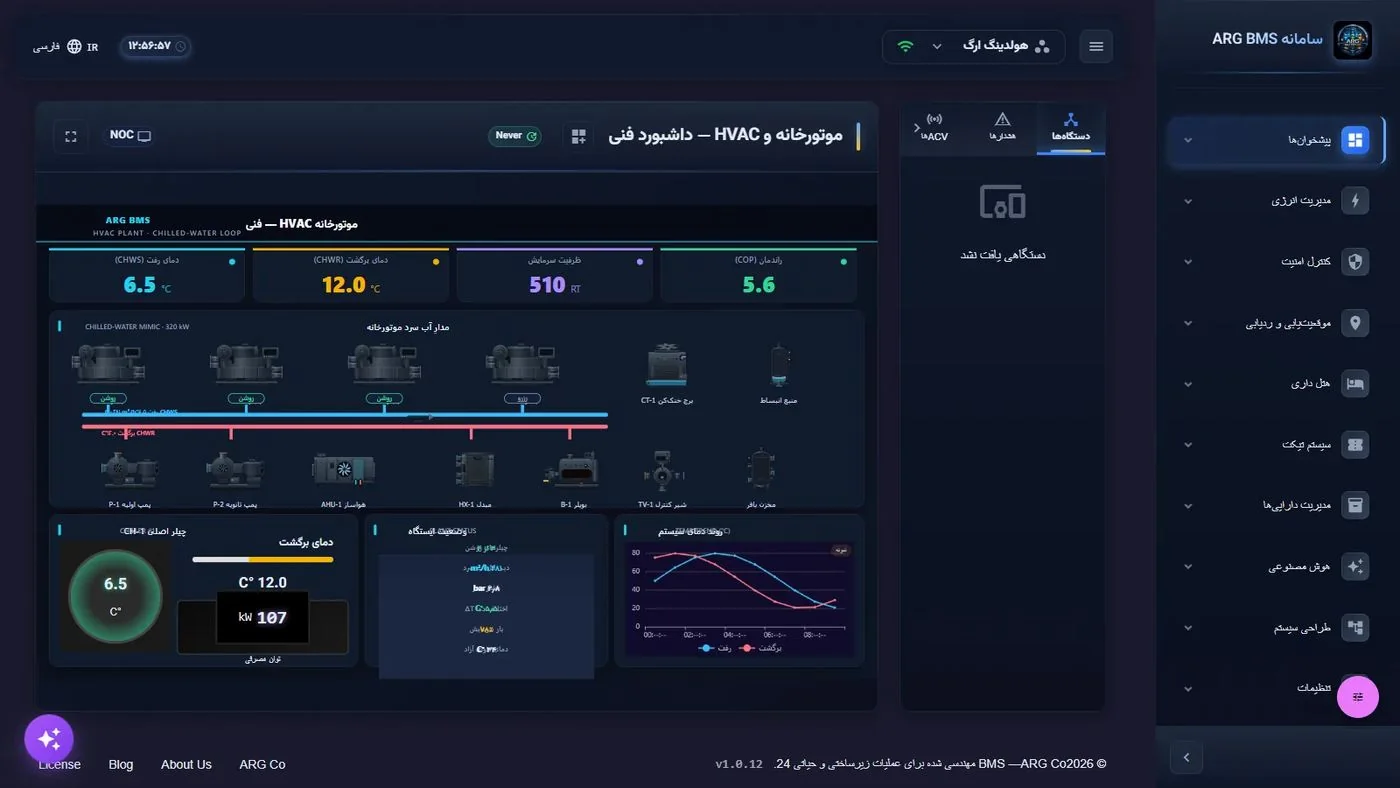Open the About Us footer link

(x=186, y=764)
